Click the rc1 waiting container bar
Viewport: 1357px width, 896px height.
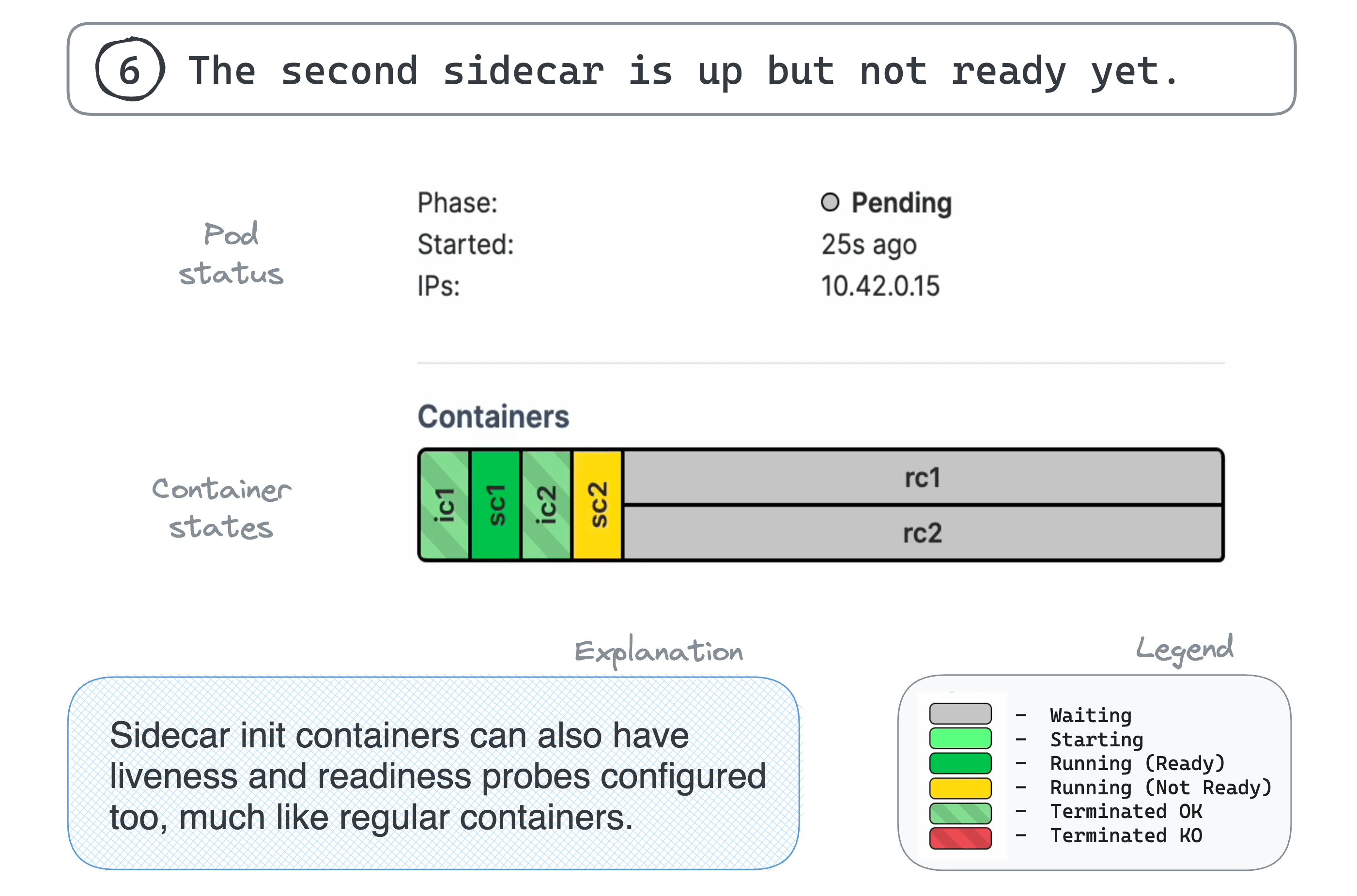click(922, 478)
